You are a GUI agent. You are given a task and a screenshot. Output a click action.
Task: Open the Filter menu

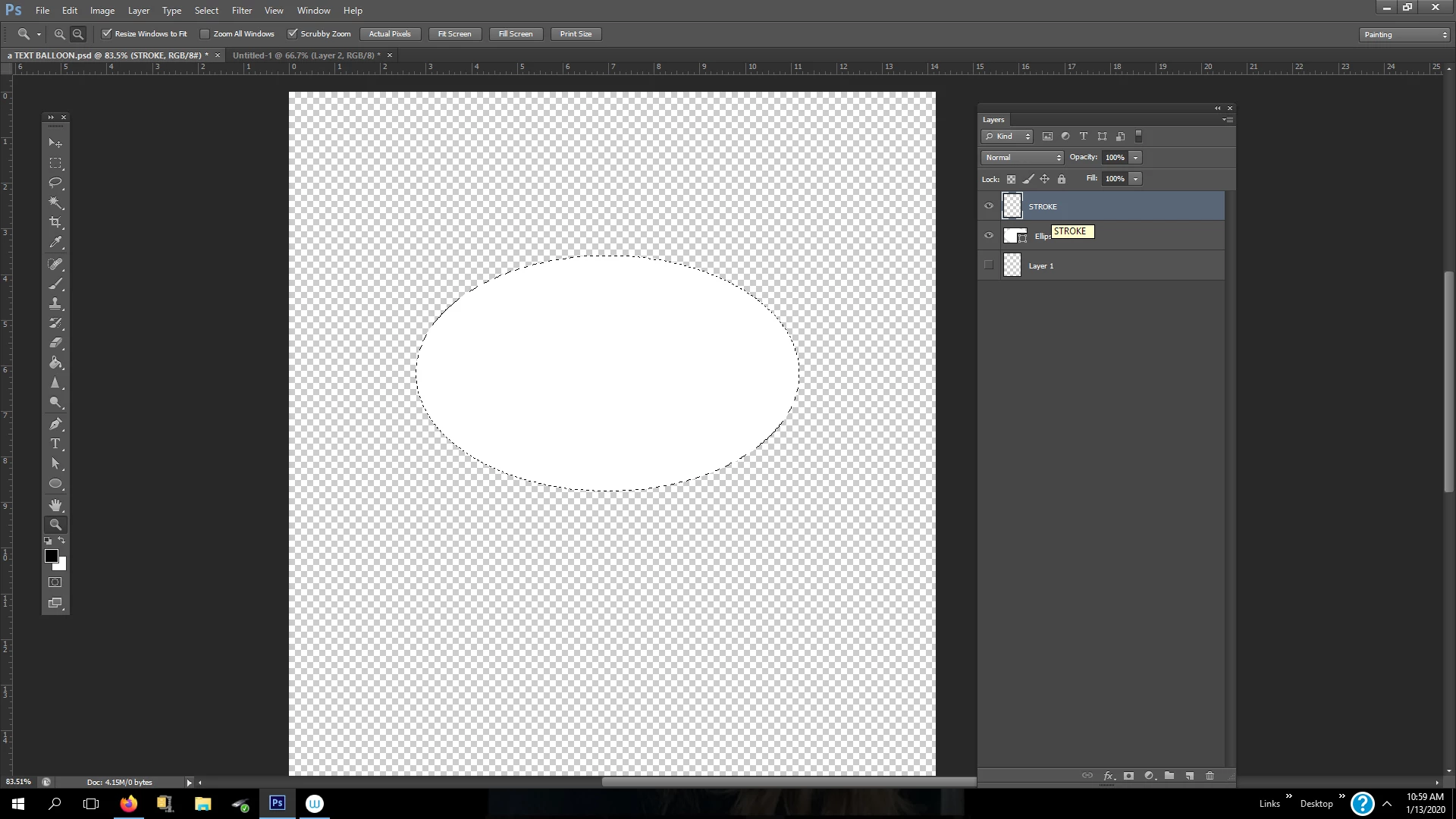click(241, 11)
